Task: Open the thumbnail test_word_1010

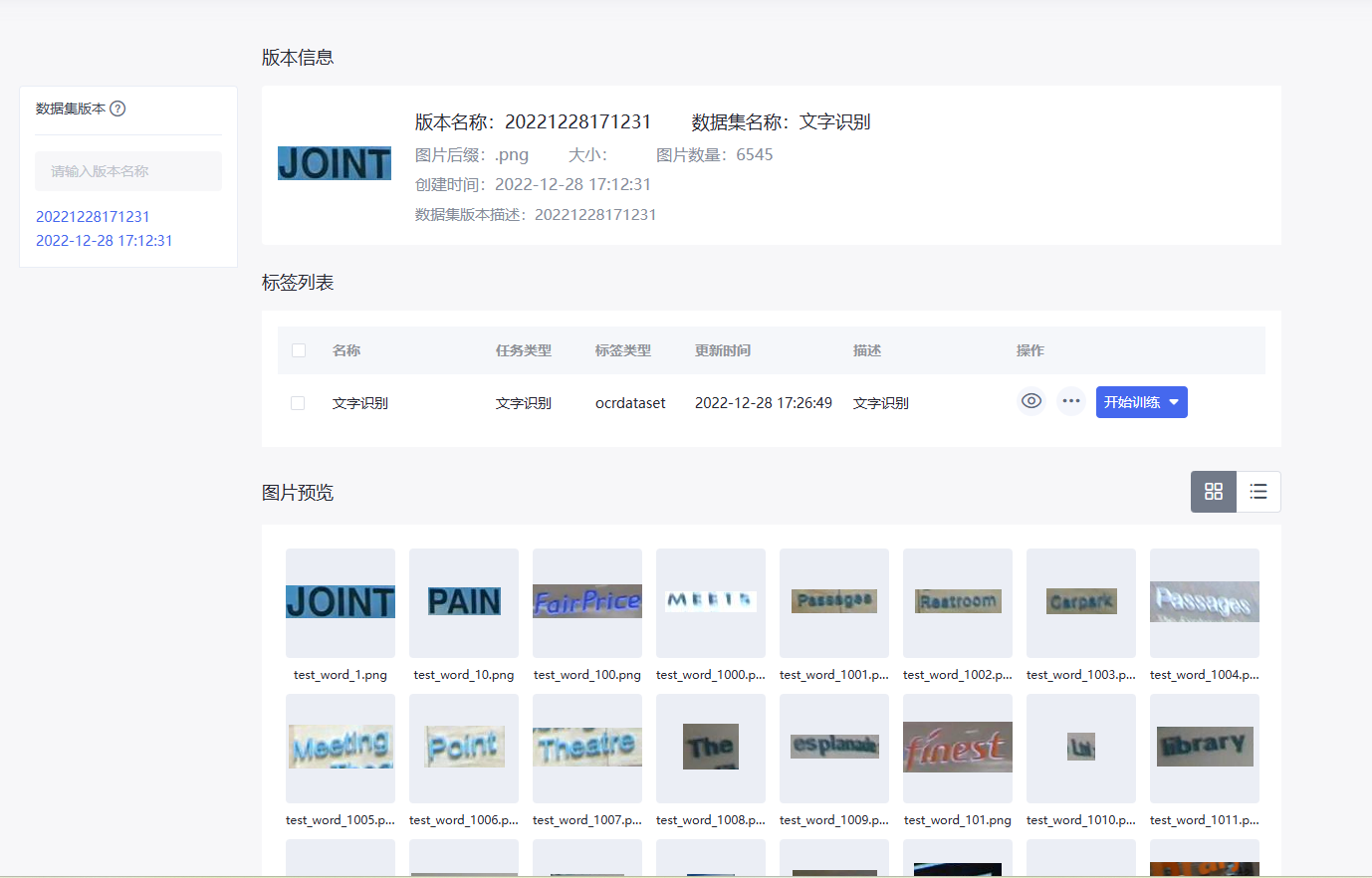Action: pyautogui.click(x=1081, y=748)
